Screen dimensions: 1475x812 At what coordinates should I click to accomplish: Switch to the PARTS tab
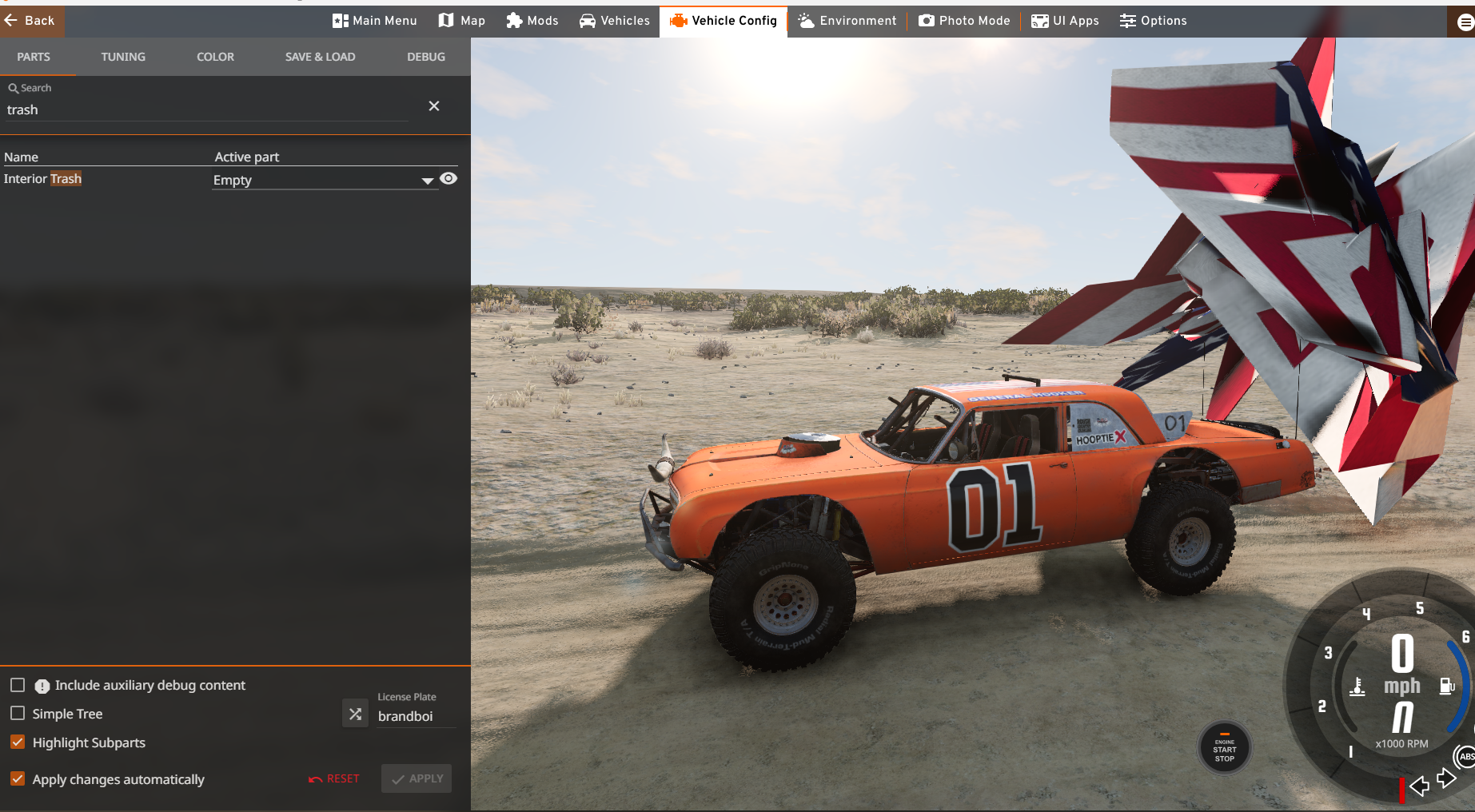tap(34, 57)
